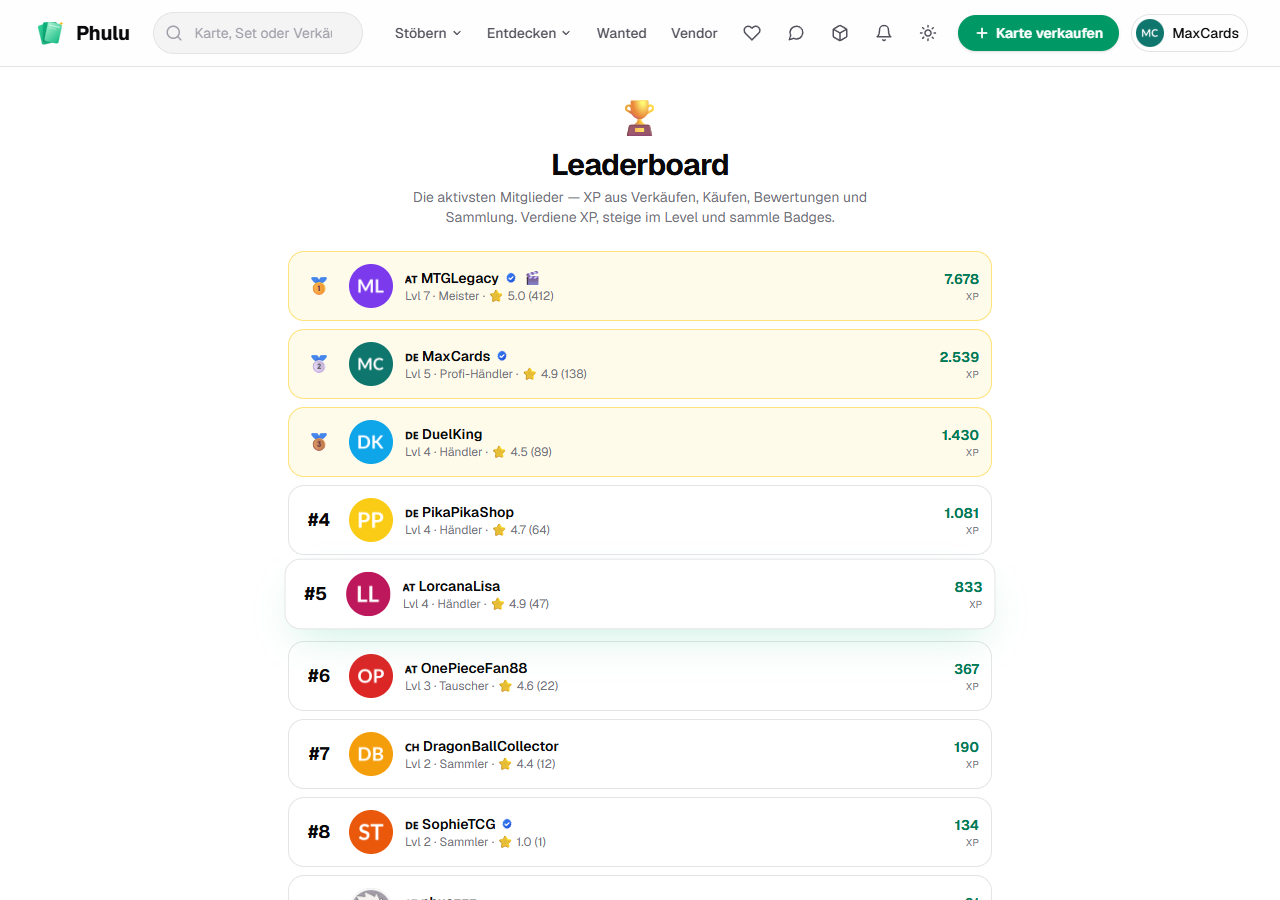Open notifications bell icon
The image size is (1280, 900).
coord(884,33)
